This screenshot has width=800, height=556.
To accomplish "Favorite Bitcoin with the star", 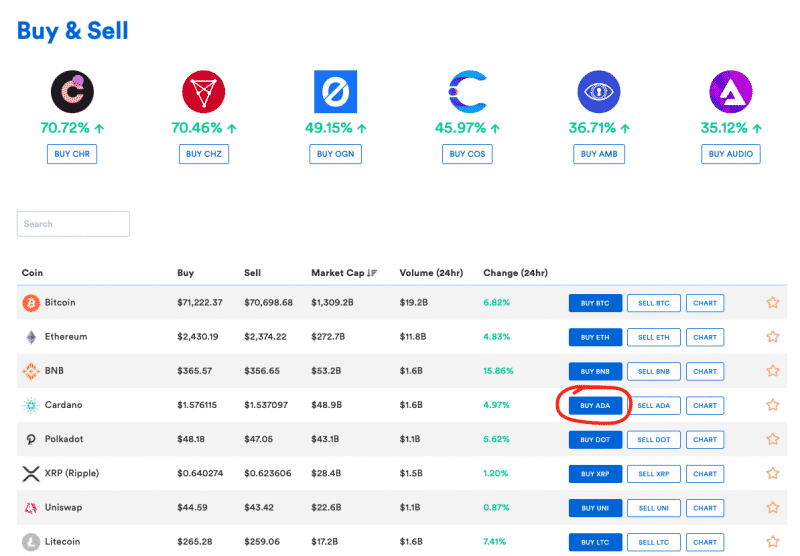I will 772,302.
